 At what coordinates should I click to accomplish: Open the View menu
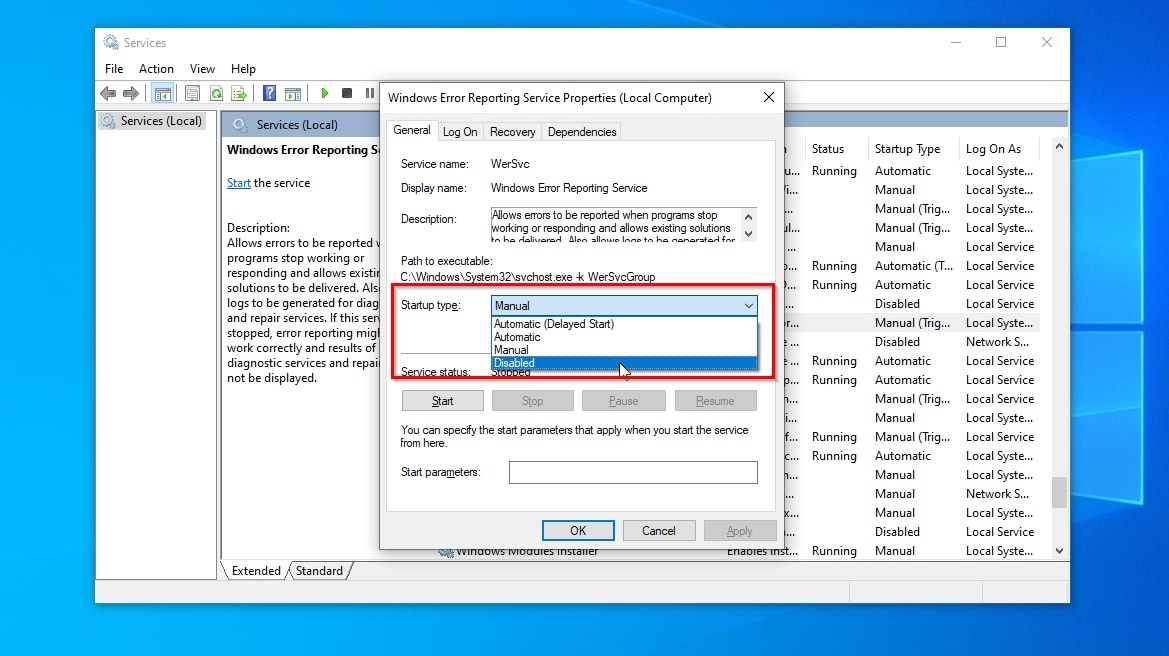(x=202, y=69)
